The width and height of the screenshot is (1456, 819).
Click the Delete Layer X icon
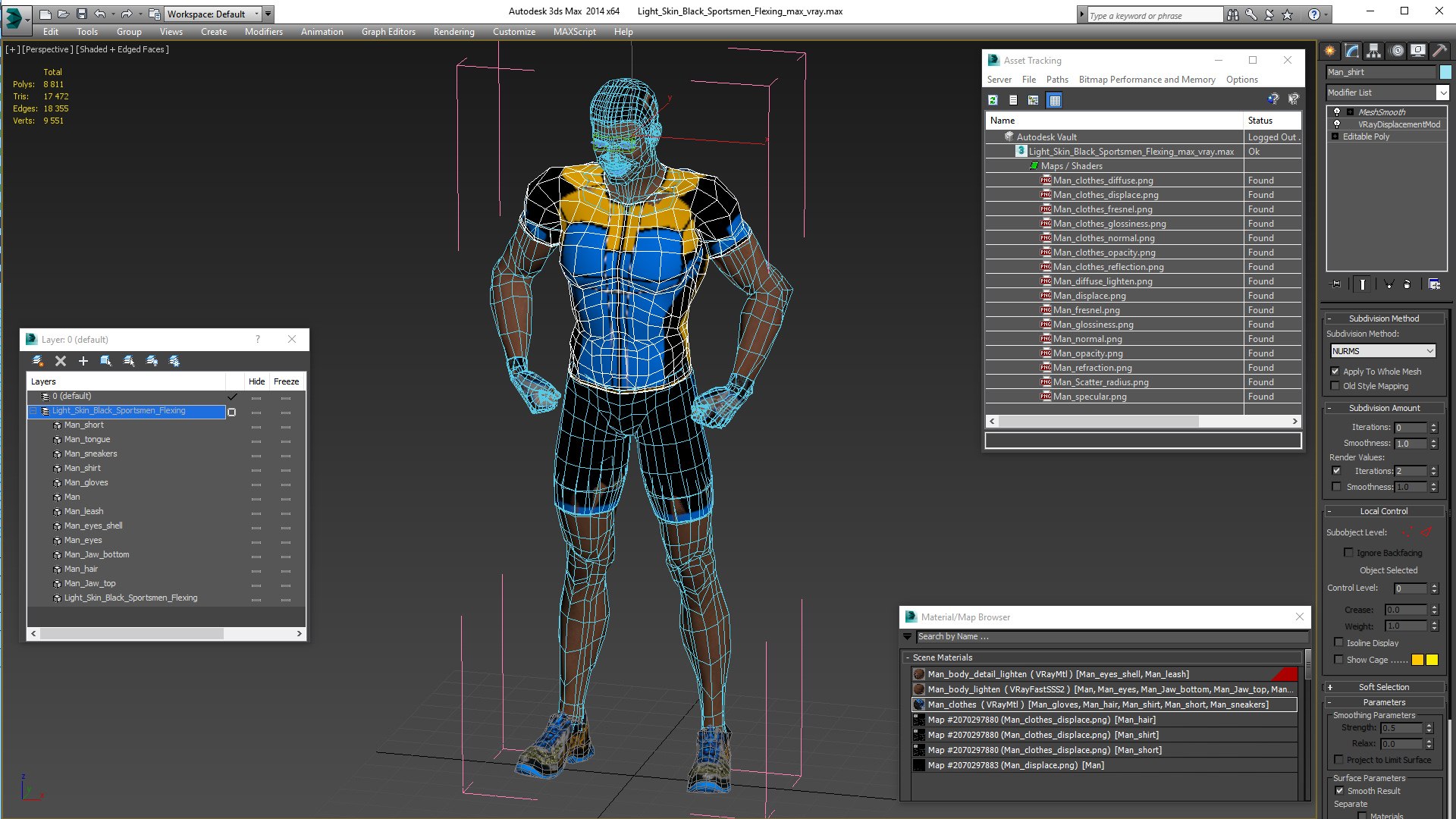click(61, 361)
